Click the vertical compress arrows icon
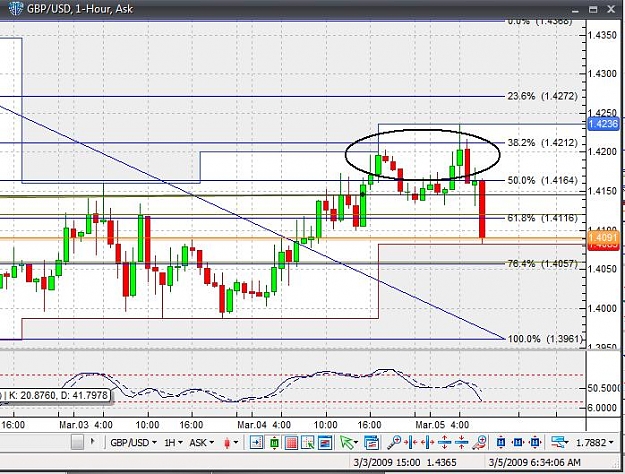Image resolution: width=625 pixels, height=474 pixels. coord(462,443)
